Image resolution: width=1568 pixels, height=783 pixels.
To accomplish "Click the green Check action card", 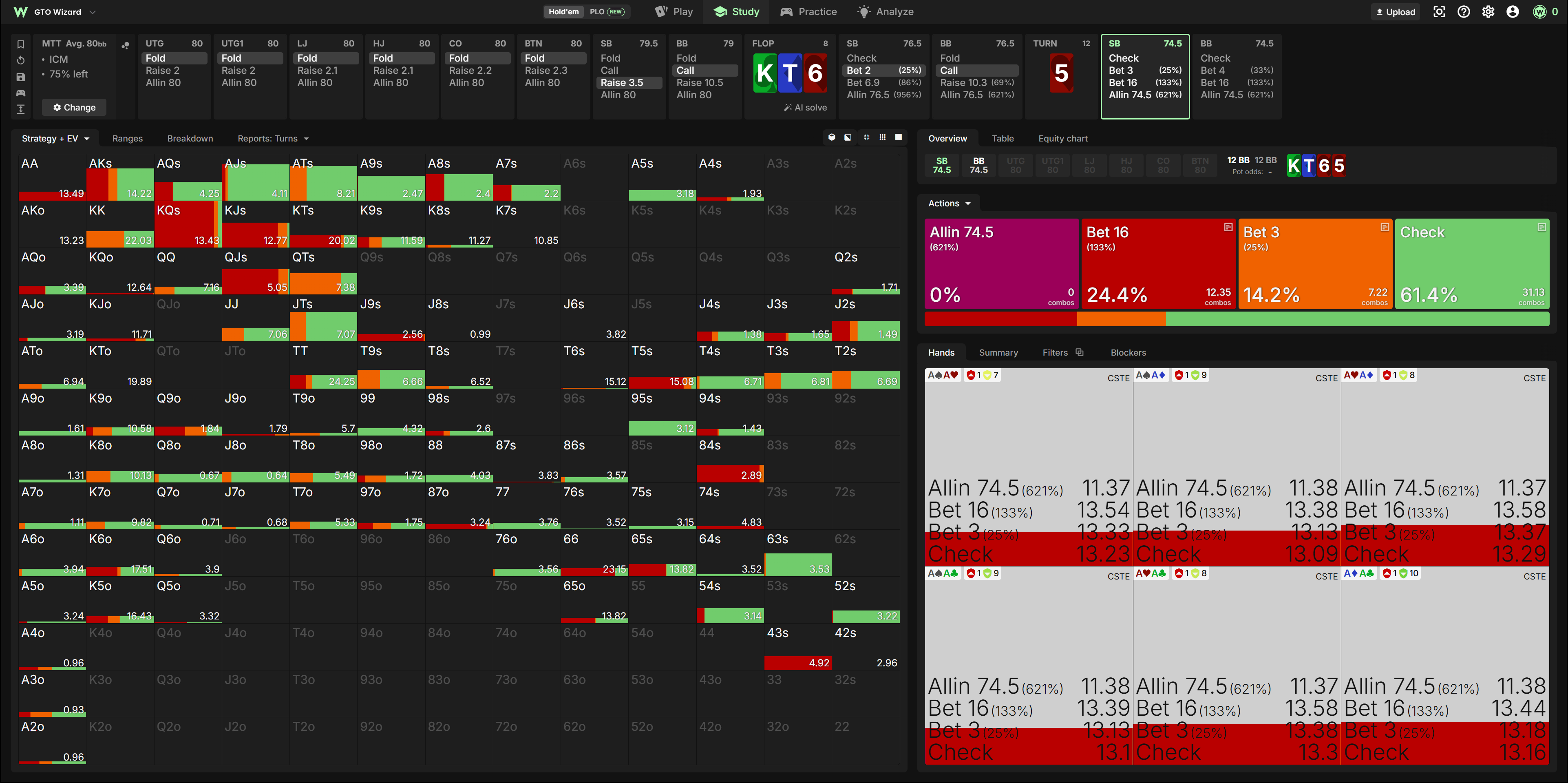I will 1472,263.
